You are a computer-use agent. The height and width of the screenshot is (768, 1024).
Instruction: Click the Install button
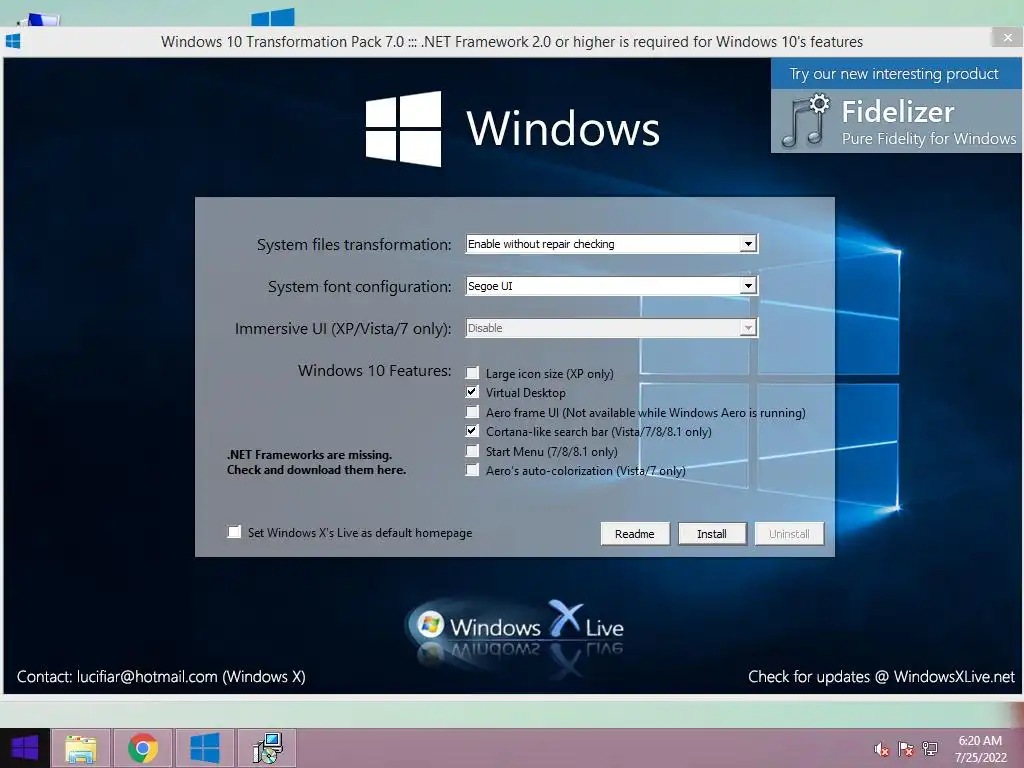pos(712,534)
